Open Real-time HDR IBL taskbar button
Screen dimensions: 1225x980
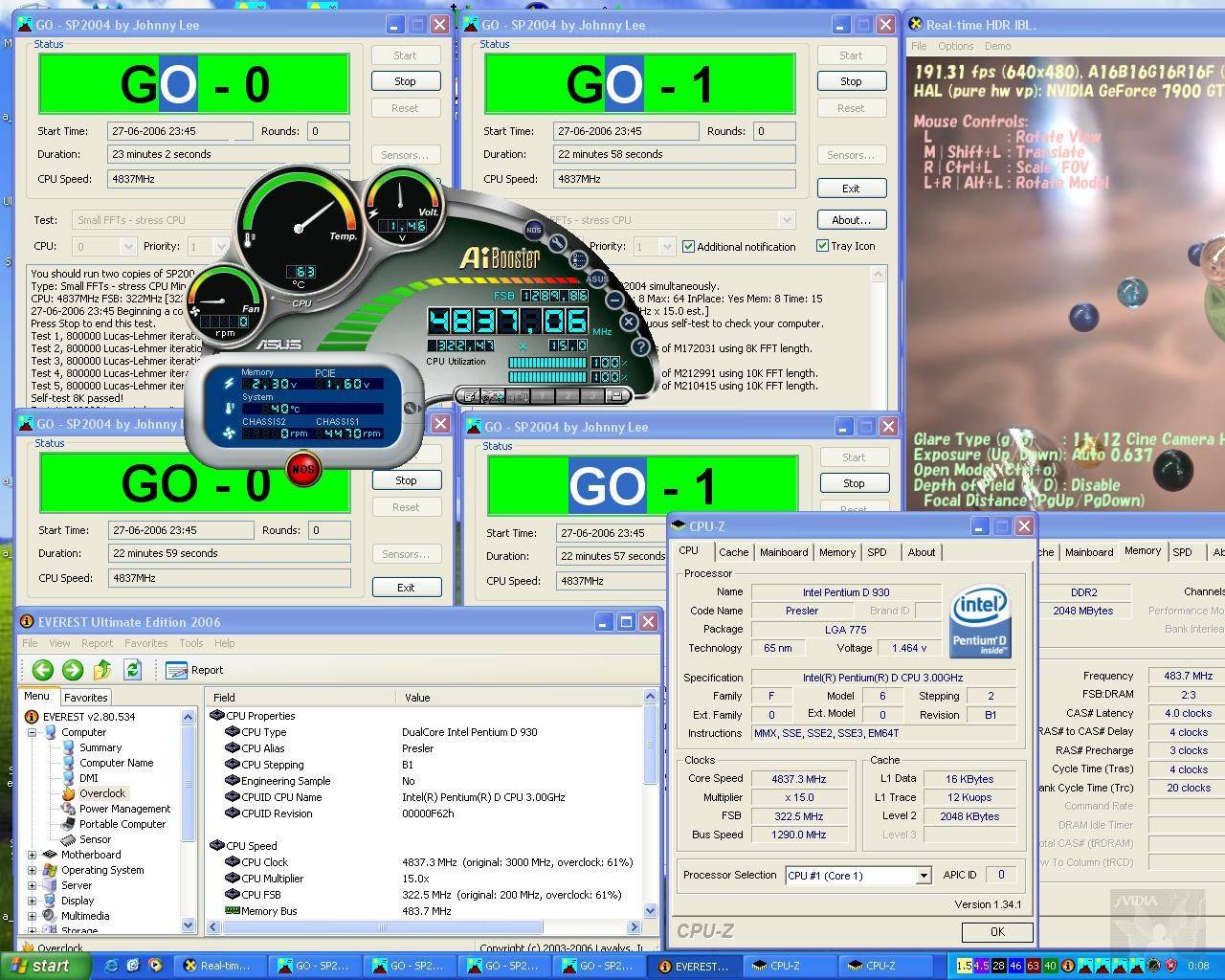(218, 966)
